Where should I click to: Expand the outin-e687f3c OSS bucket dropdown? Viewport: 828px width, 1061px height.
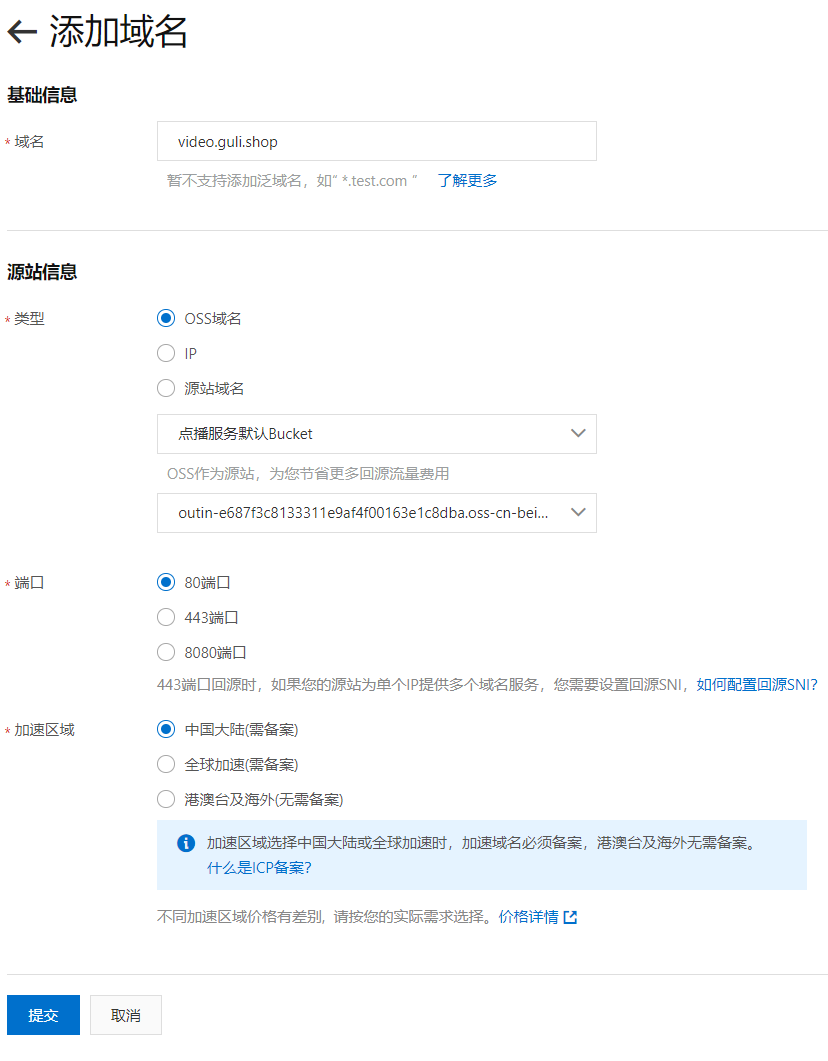pos(376,513)
